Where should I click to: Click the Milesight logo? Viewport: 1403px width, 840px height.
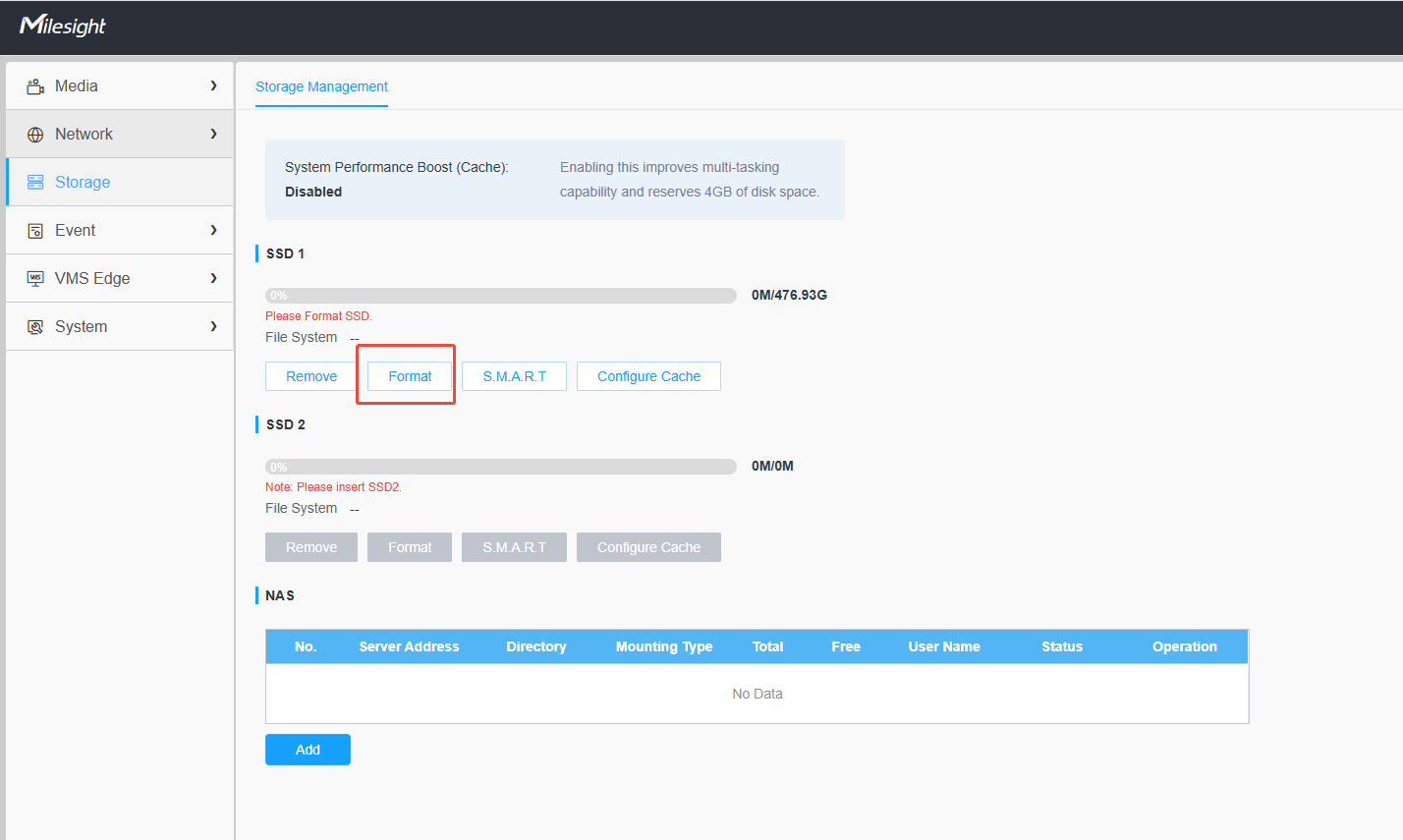pyautogui.click(x=63, y=26)
